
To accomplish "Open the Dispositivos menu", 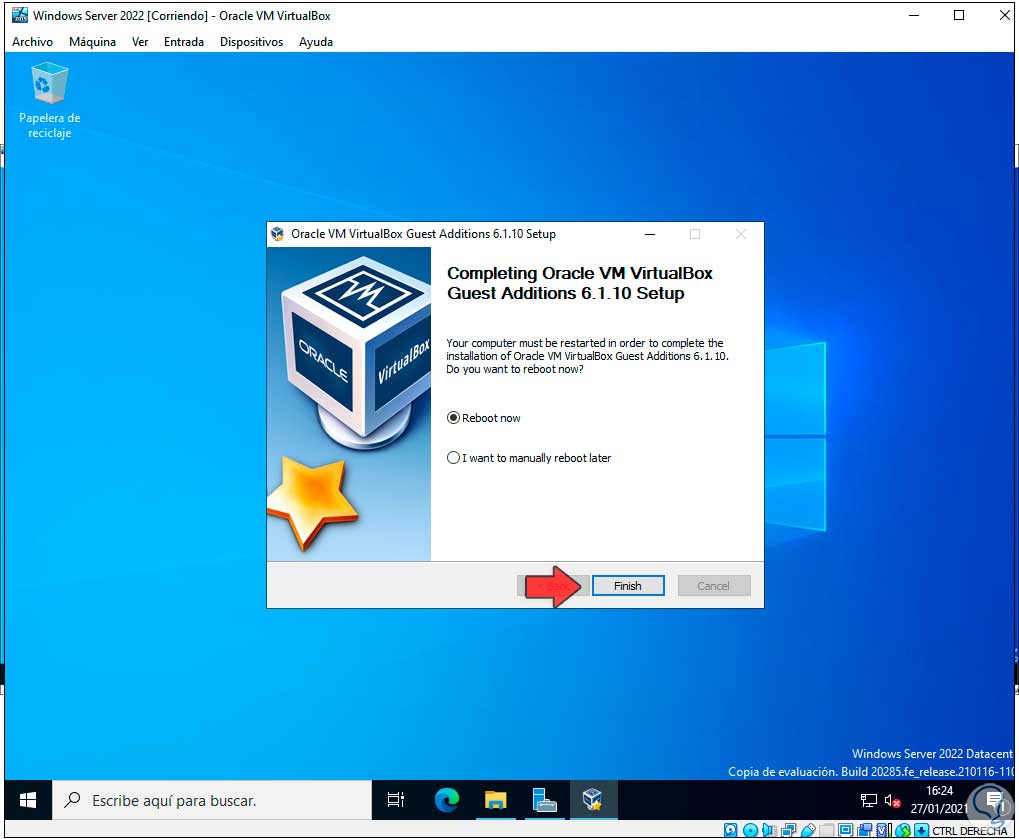I will (x=252, y=42).
